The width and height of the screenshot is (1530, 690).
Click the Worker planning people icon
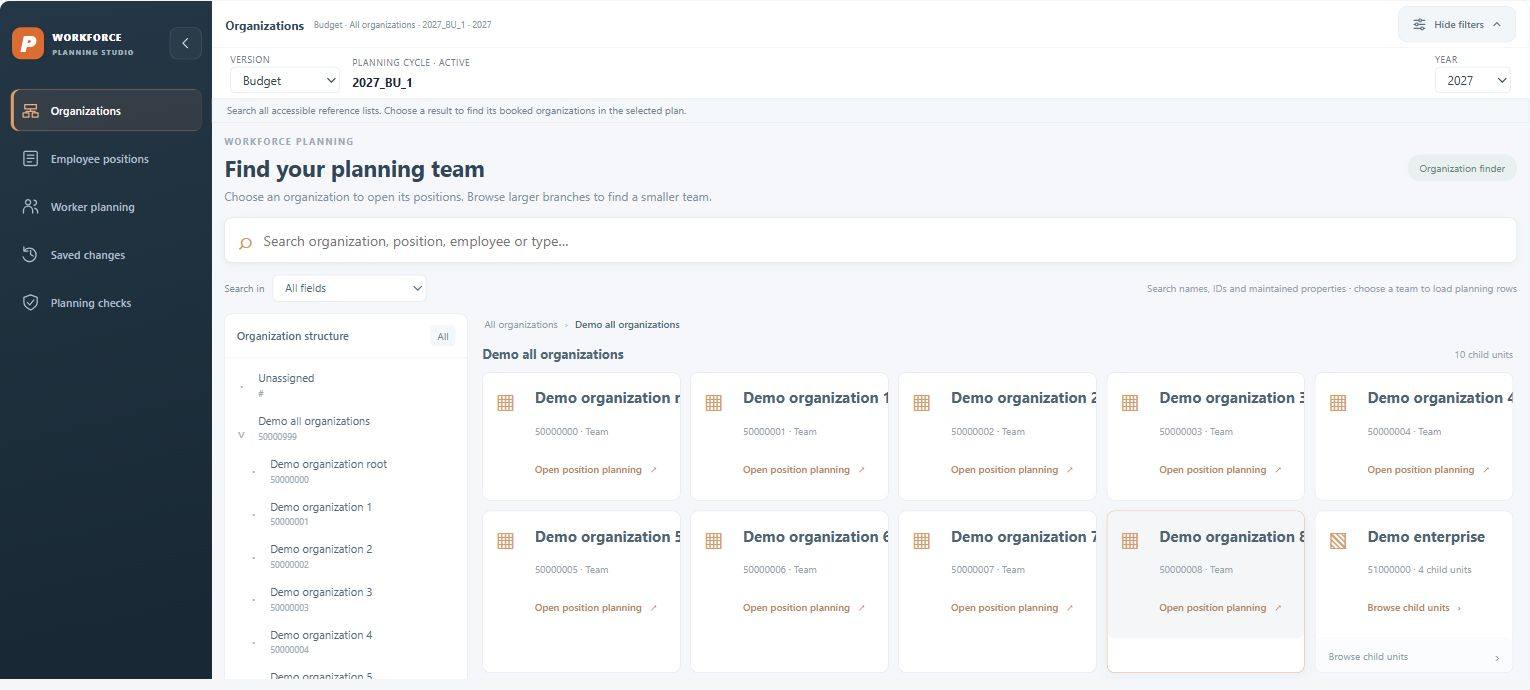[31, 207]
